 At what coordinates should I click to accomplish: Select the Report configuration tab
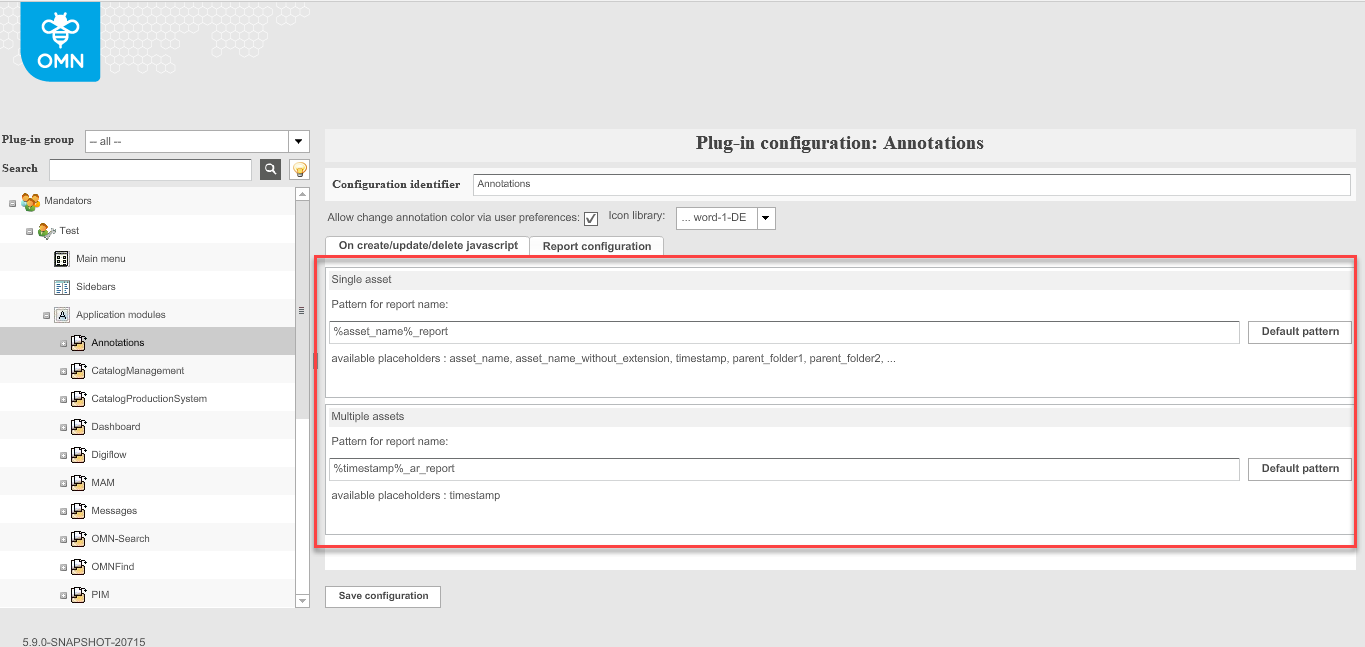pos(596,245)
